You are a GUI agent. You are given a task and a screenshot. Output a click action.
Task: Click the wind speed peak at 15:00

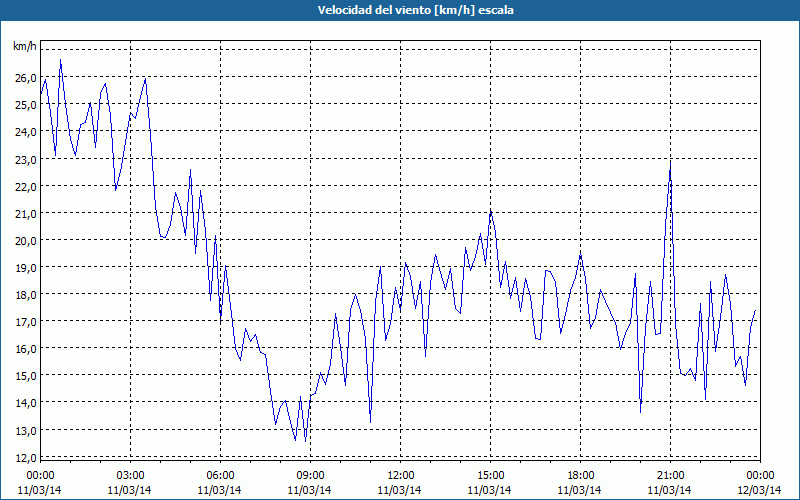click(x=490, y=210)
